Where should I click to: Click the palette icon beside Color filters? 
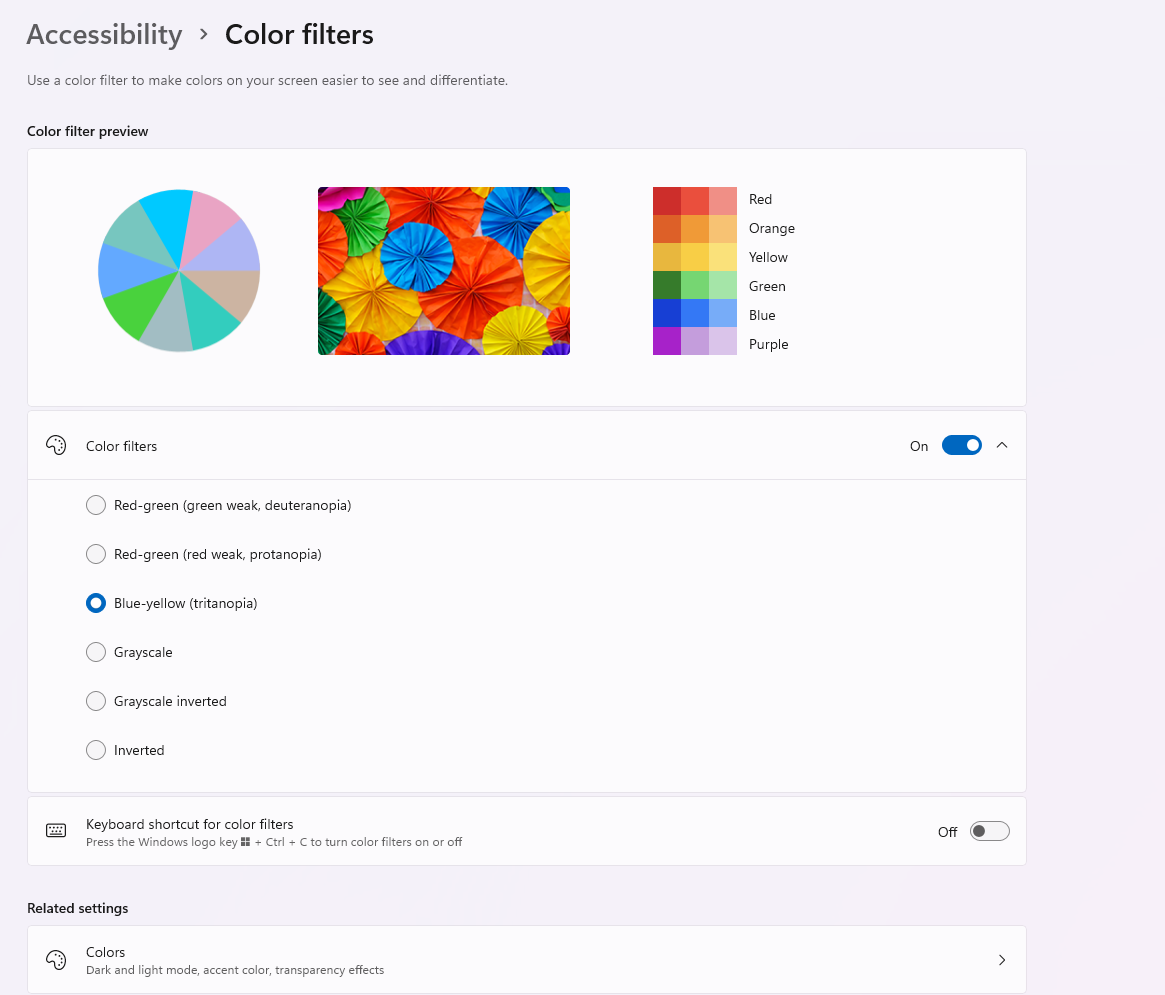[55, 445]
